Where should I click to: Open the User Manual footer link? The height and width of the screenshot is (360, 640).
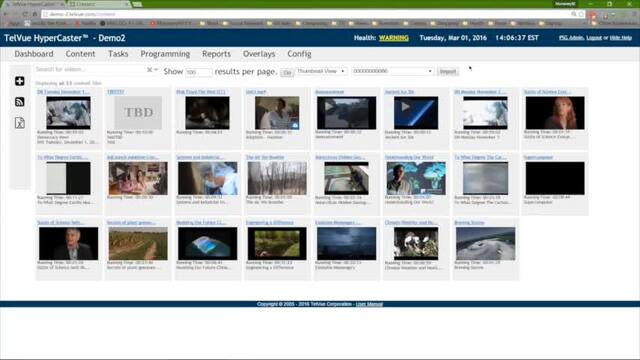point(369,304)
